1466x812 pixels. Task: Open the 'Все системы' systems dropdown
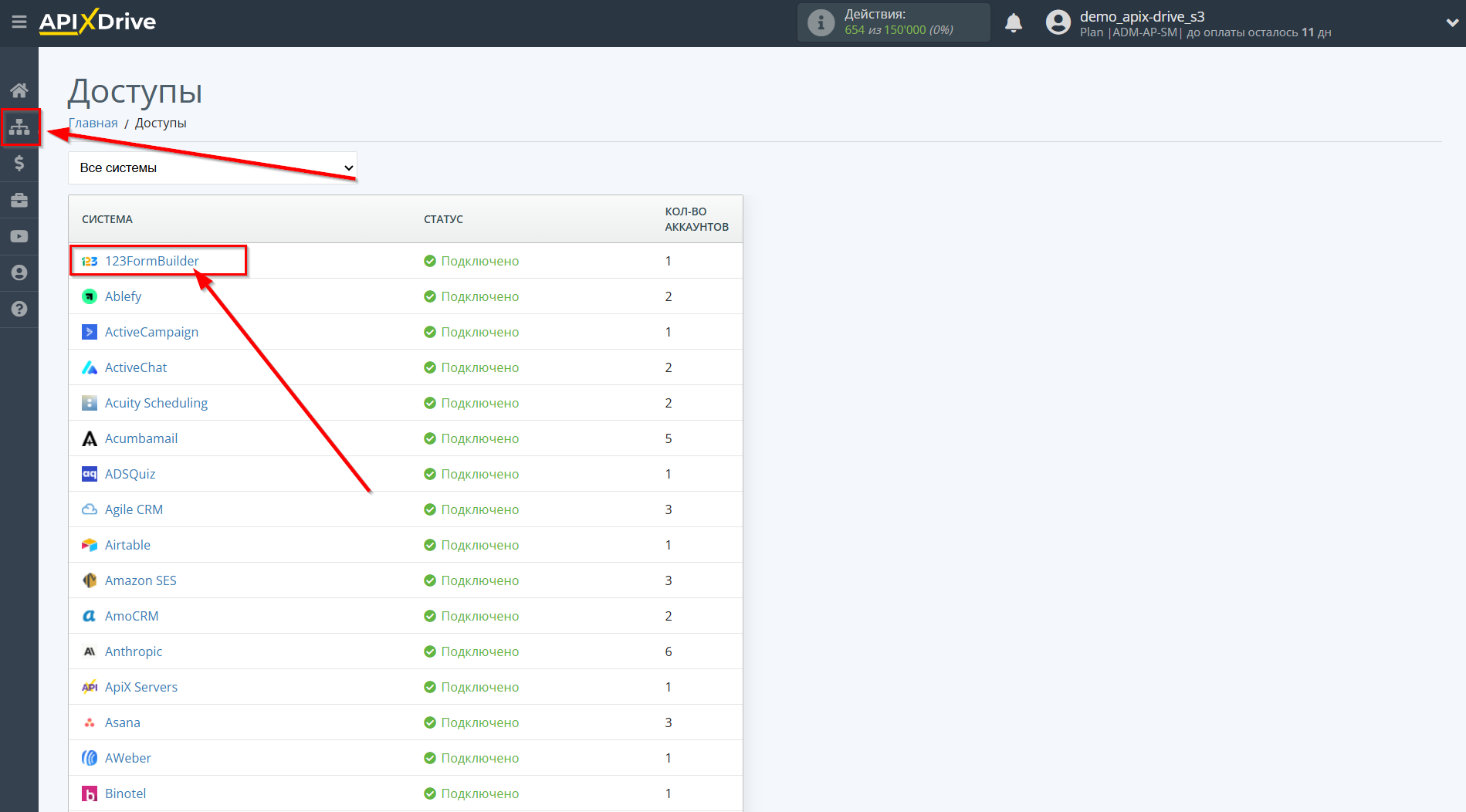tap(213, 167)
